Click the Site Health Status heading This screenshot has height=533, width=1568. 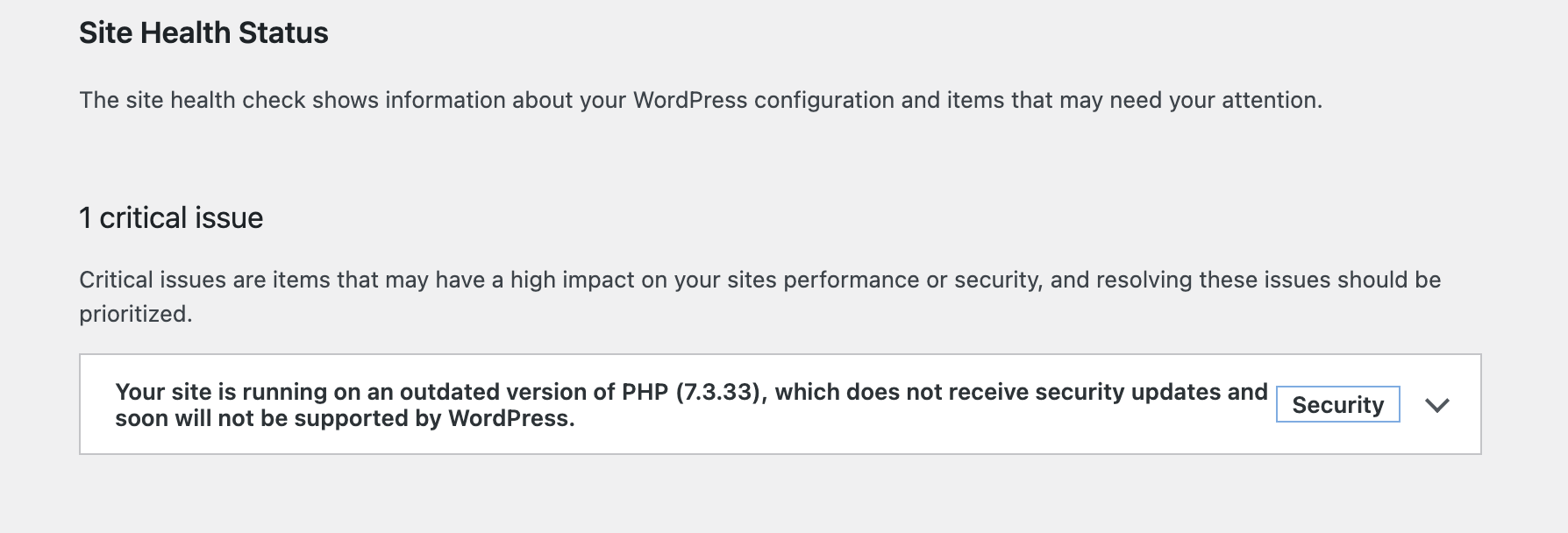(203, 33)
